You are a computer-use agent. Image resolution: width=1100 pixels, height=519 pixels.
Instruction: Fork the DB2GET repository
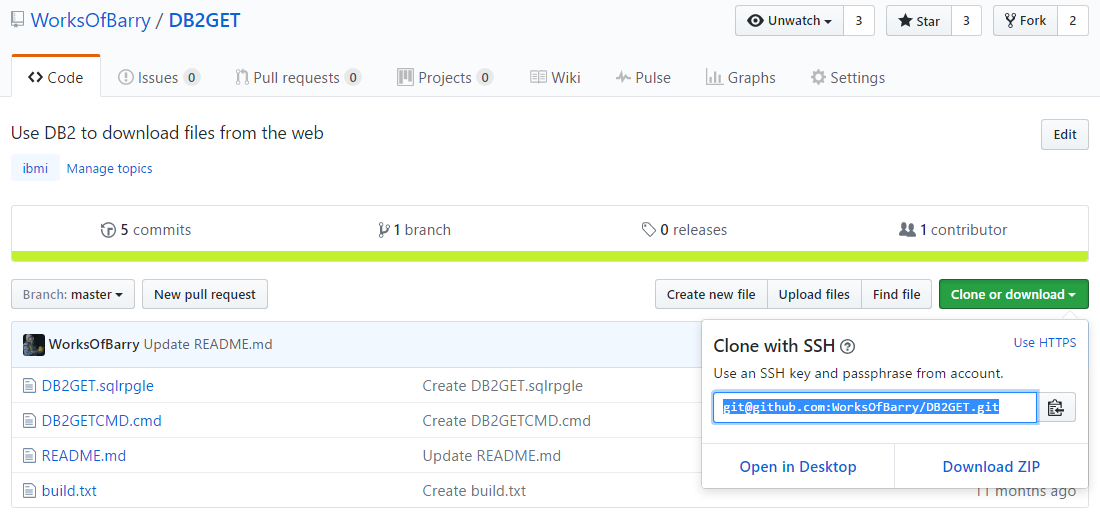click(1025, 21)
